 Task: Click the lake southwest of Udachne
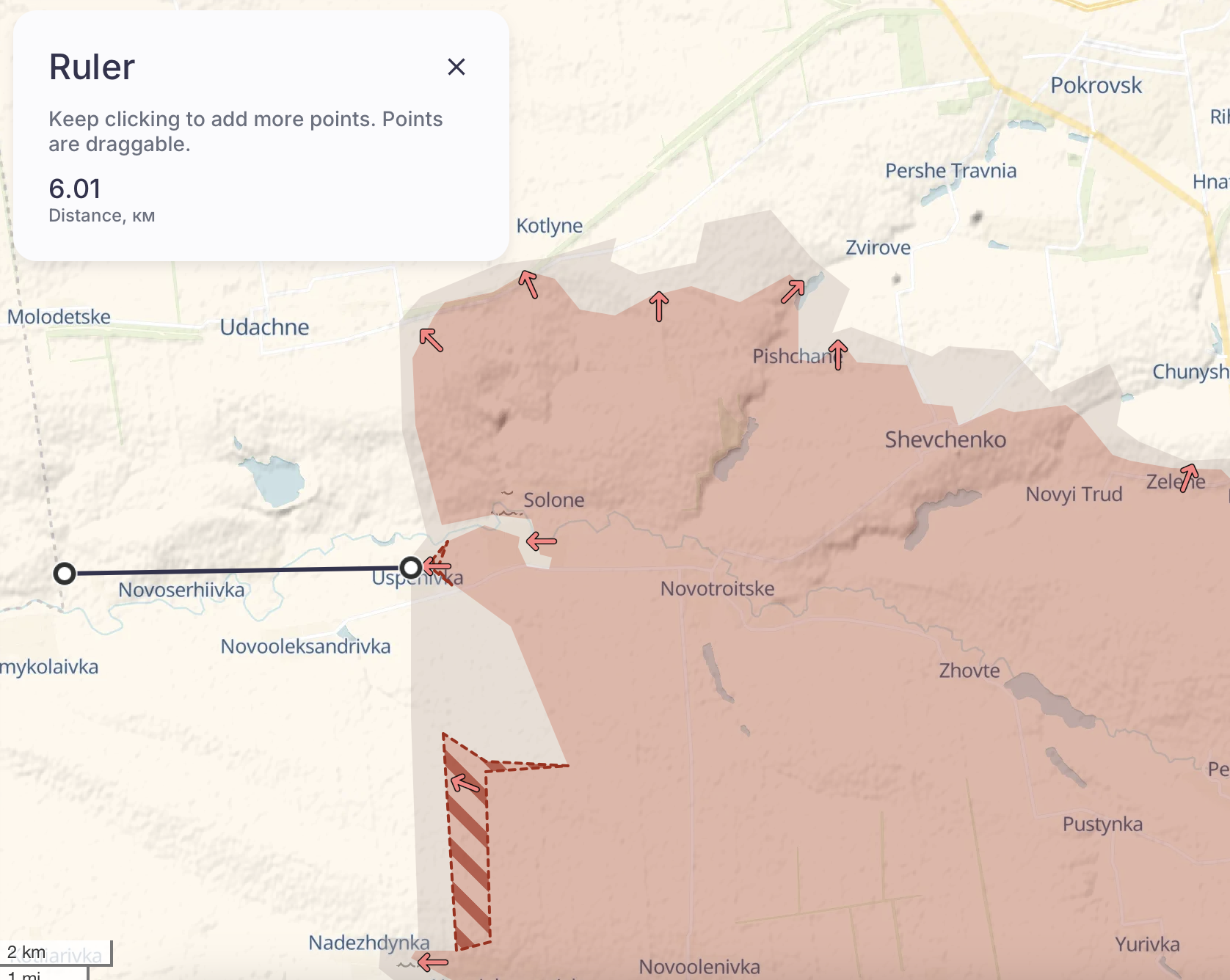(x=274, y=480)
